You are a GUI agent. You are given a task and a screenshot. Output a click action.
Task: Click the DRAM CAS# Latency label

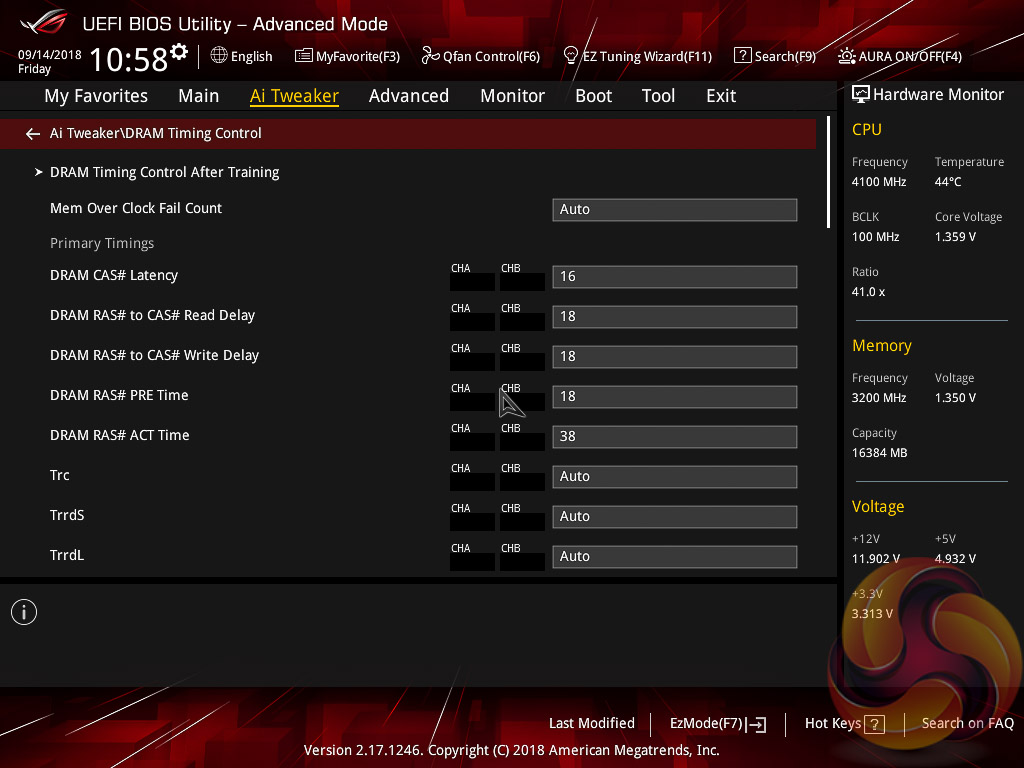coord(114,275)
